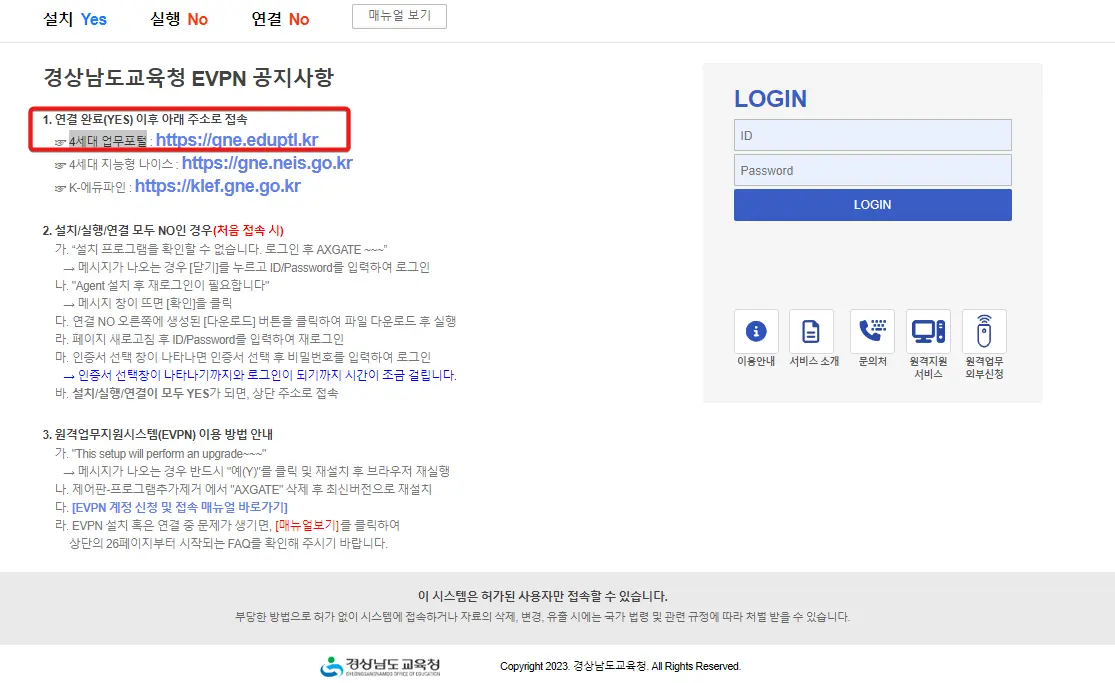The height and width of the screenshot is (683, 1115).
Task: Click the 설치 Yes status indicator
Action: tap(76, 18)
